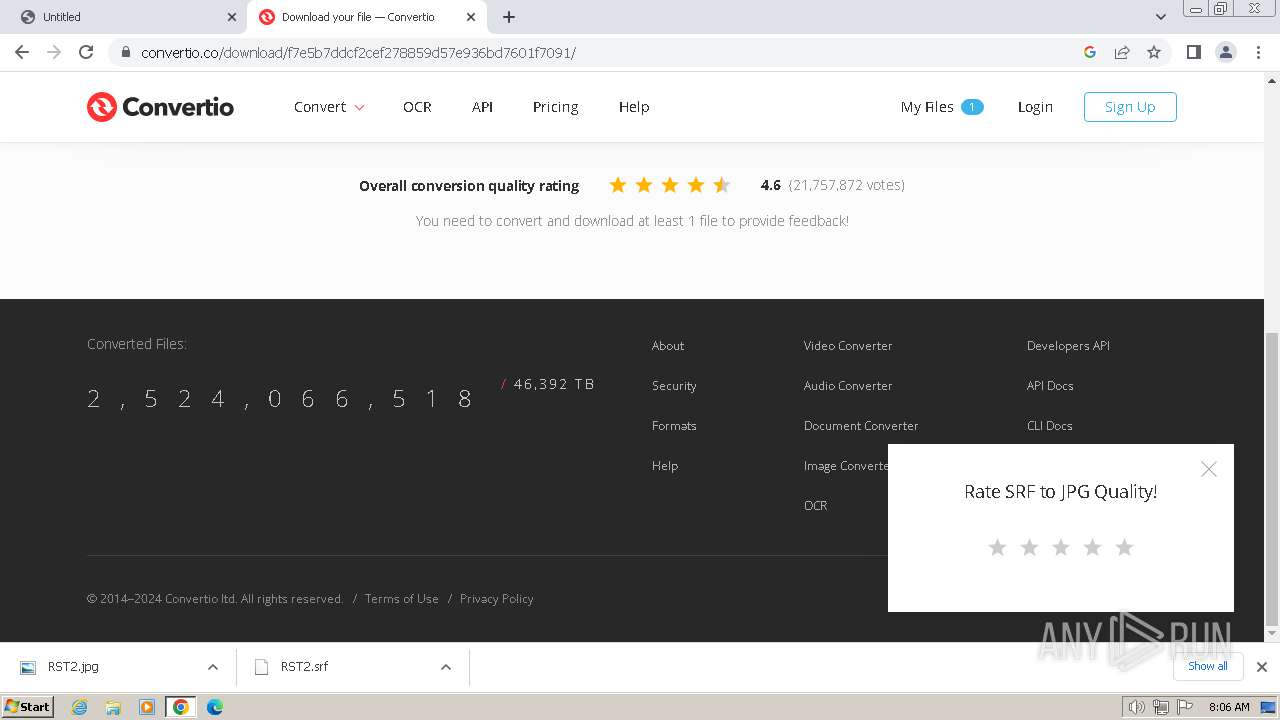Open a new browser tab
The image size is (1280, 720).
pos(509,17)
